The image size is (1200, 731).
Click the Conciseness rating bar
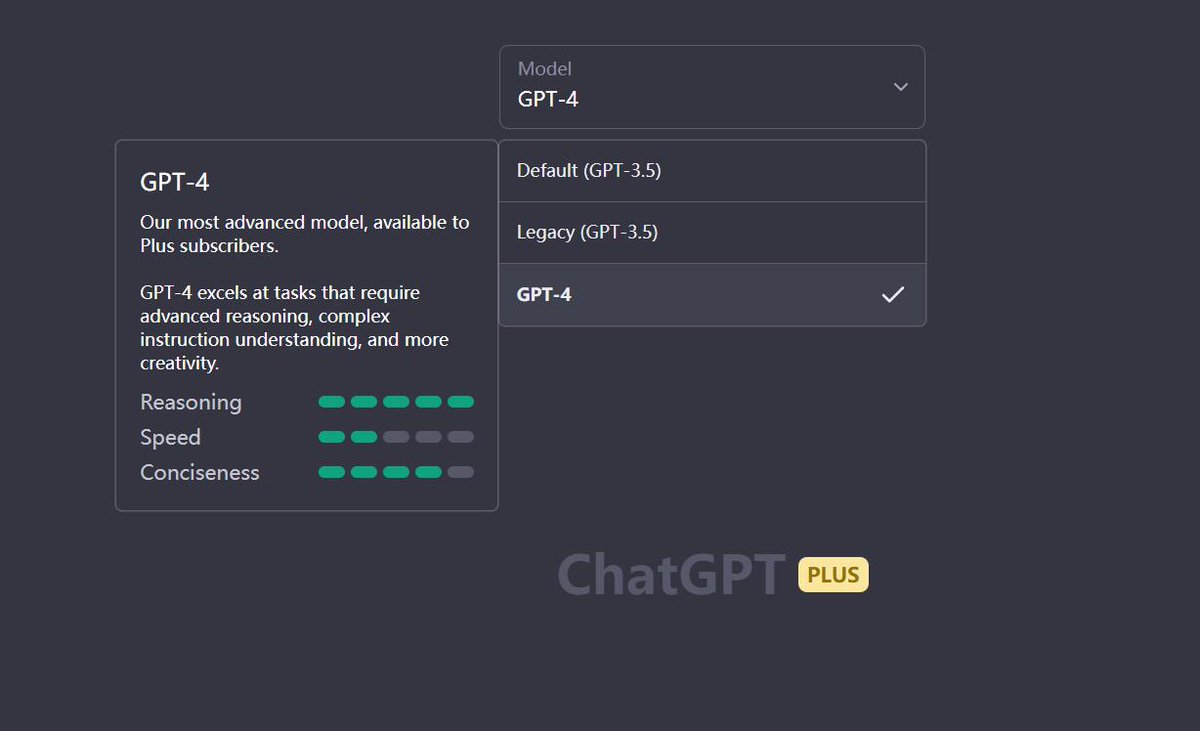396,472
